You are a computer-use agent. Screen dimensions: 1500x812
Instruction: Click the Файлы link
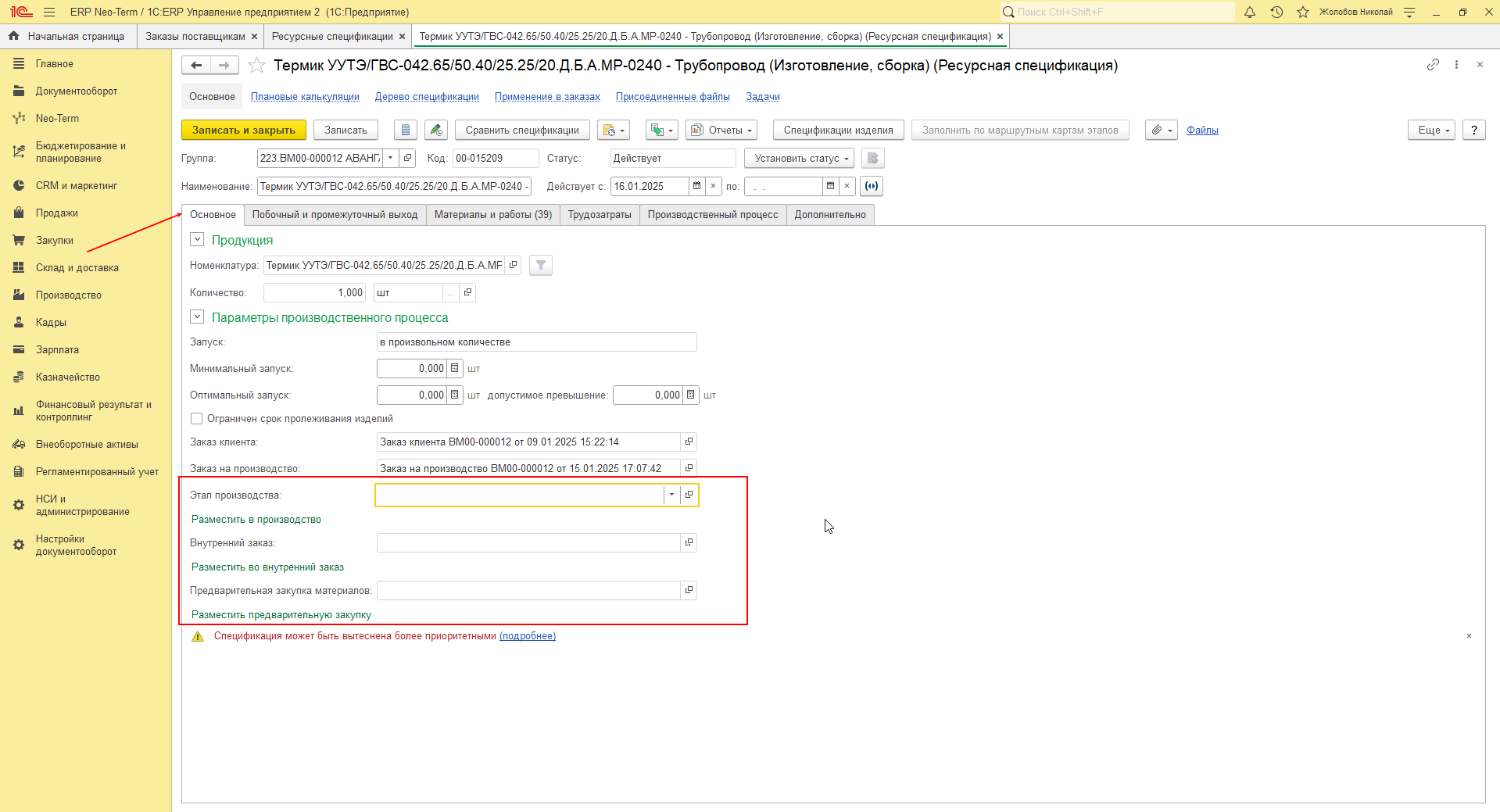coord(1202,131)
